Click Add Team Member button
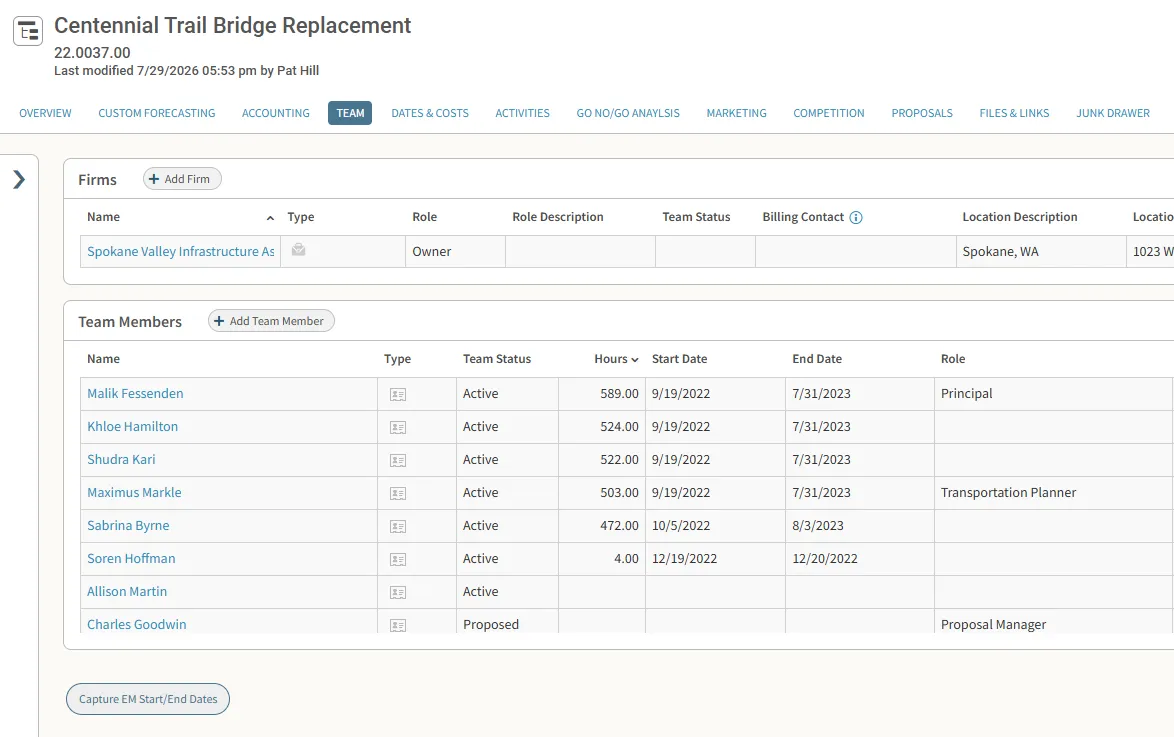The height and width of the screenshot is (737, 1174). [271, 321]
